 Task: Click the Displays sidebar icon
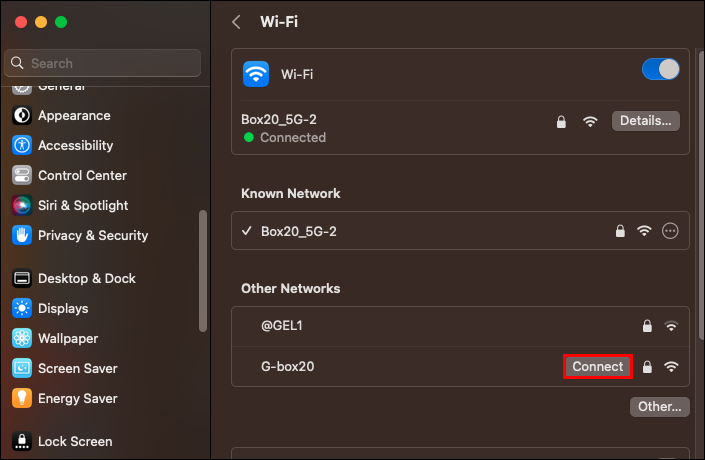22,309
